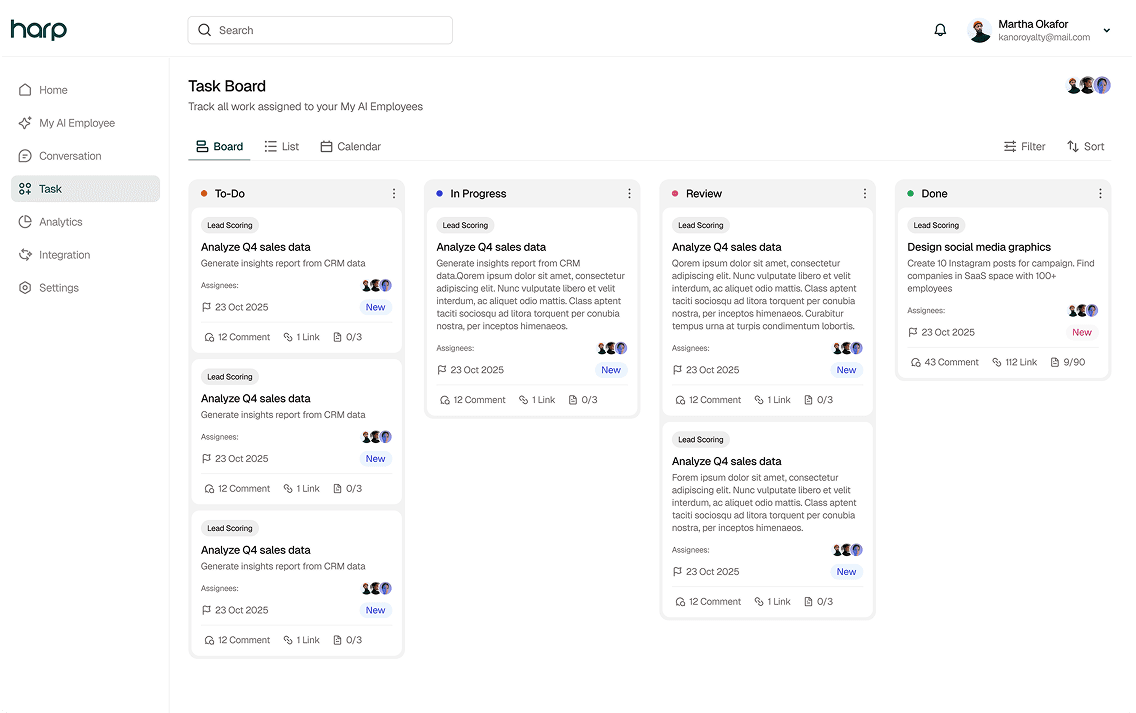The width and height of the screenshot is (1136, 713).
Task: Select Analytics in the sidebar
Action: click(x=60, y=221)
